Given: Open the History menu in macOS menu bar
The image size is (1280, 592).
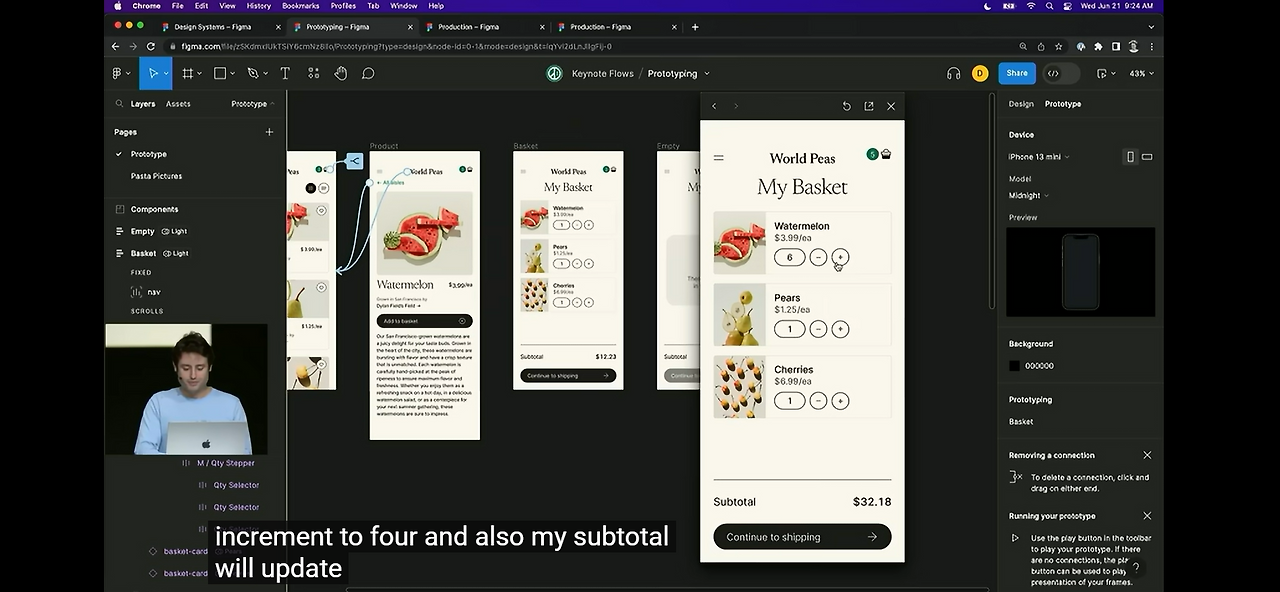Looking at the screenshot, I should point(258,6).
